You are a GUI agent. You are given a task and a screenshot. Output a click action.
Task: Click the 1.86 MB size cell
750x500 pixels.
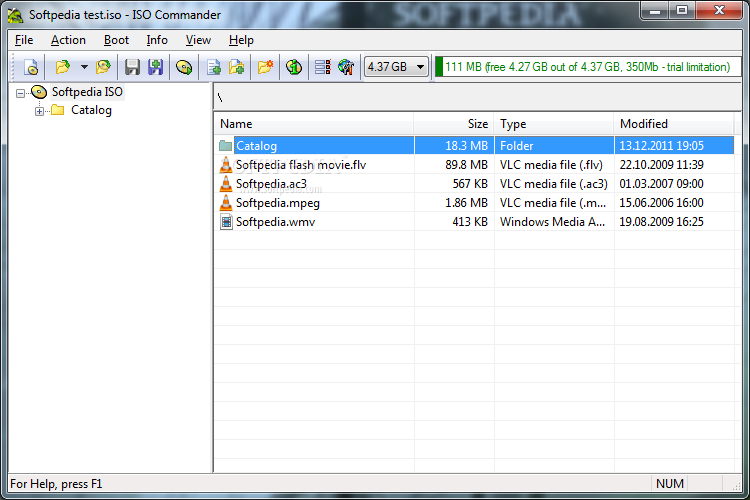[x=466, y=203]
